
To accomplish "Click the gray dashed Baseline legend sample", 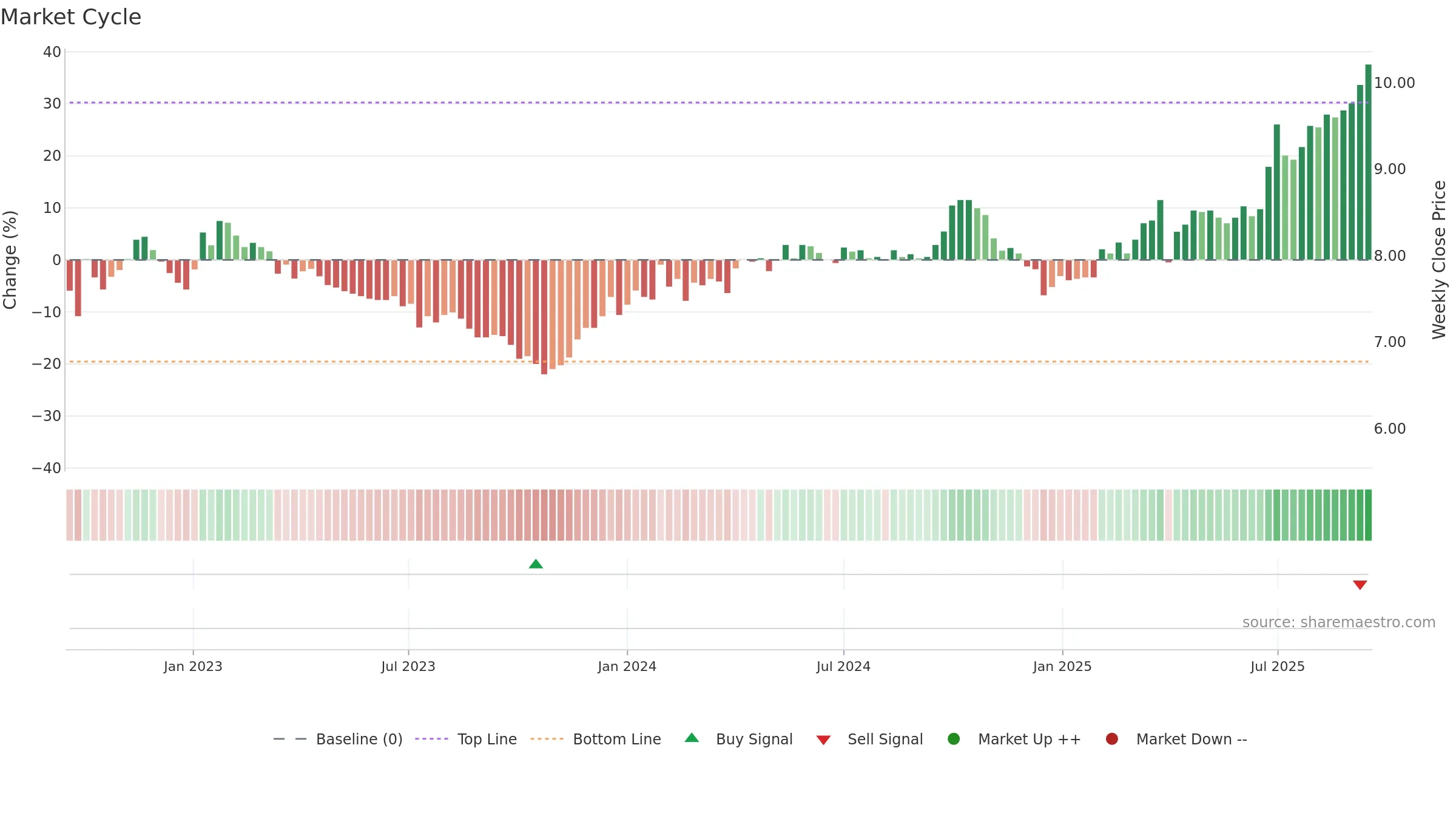I will click(290, 739).
